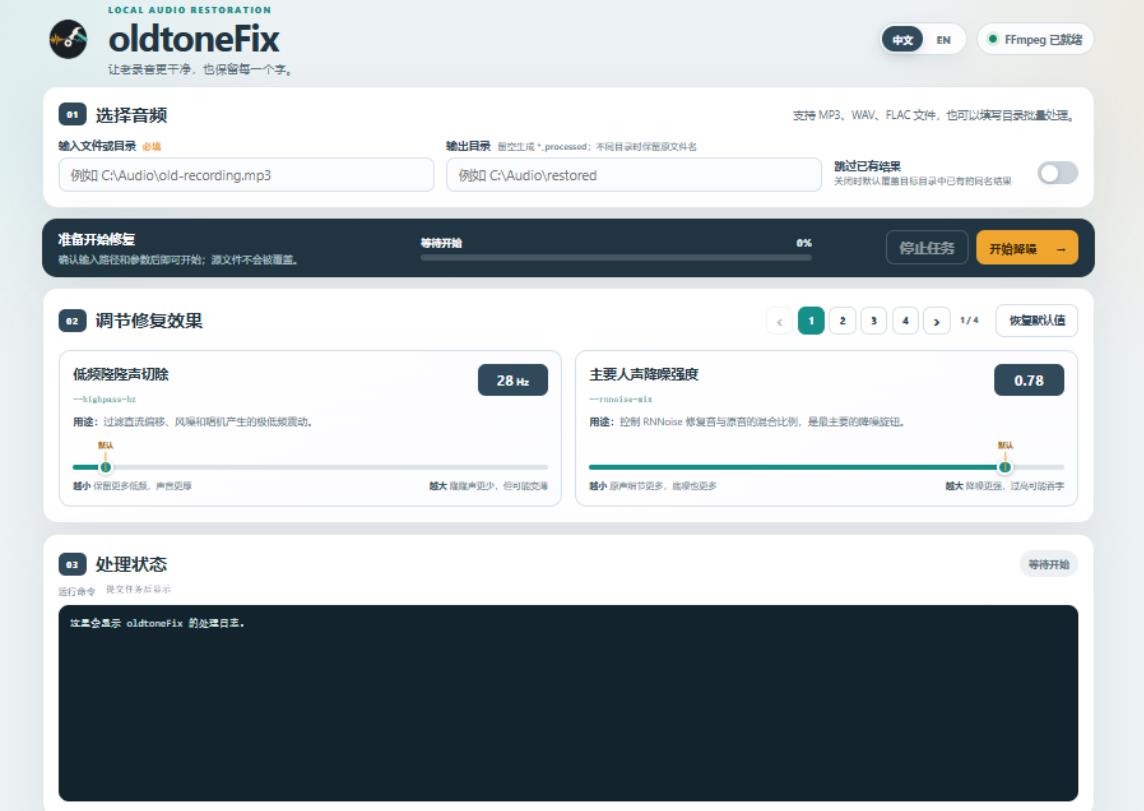Click the 0.78 value badge
Screen dimensions: 1144x811
click(1029, 380)
